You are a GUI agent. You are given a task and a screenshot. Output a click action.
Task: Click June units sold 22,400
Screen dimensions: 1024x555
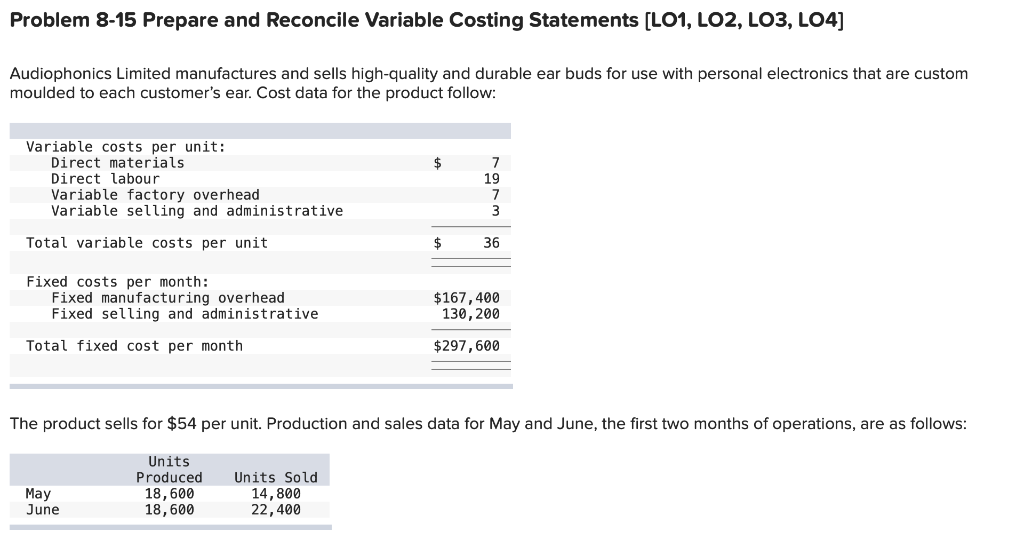click(276, 510)
